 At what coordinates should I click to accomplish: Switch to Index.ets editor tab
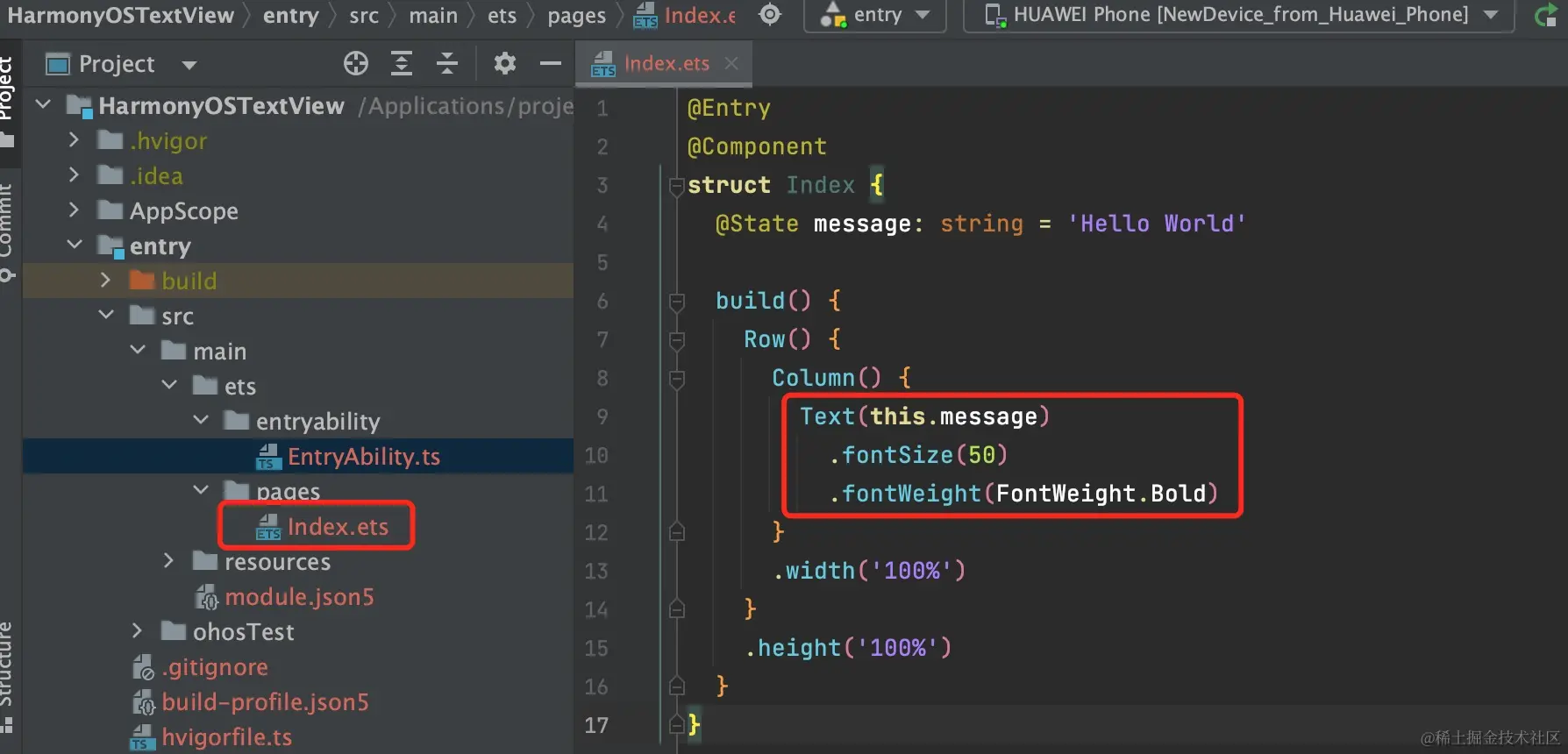(x=666, y=63)
